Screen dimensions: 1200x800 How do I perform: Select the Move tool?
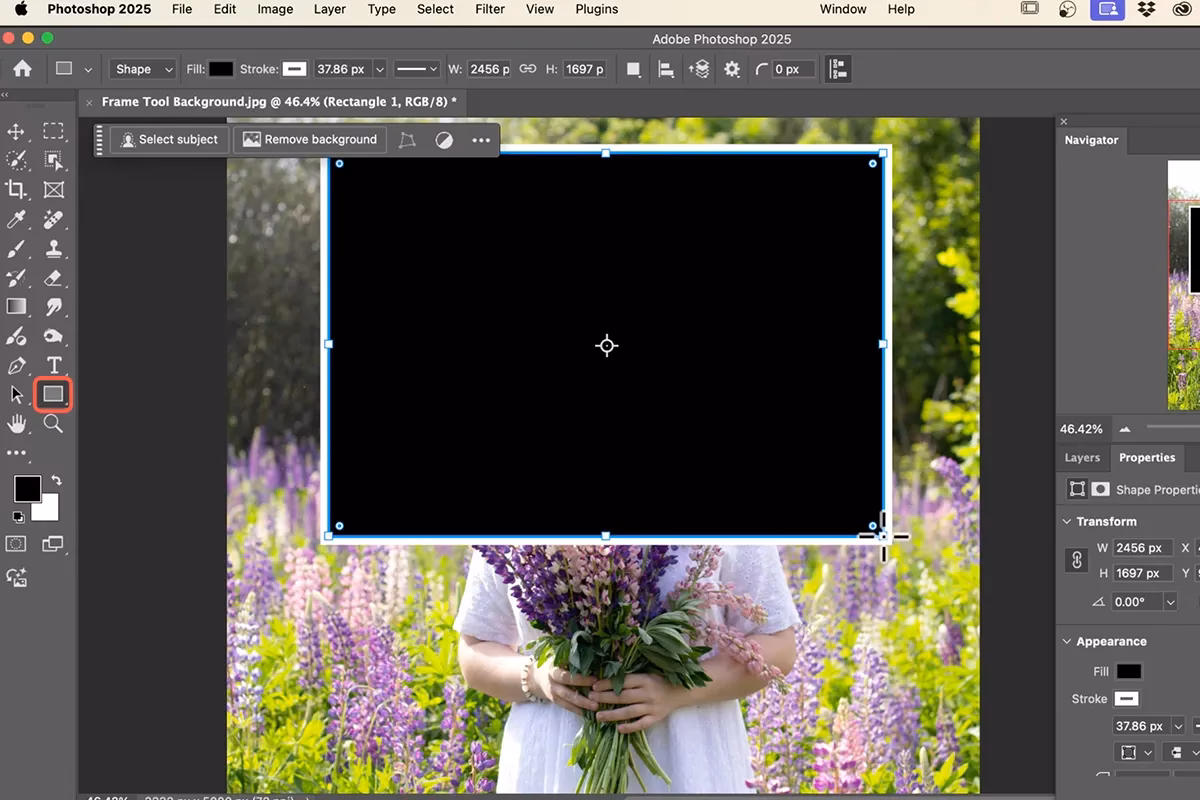click(x=16, y=130)
